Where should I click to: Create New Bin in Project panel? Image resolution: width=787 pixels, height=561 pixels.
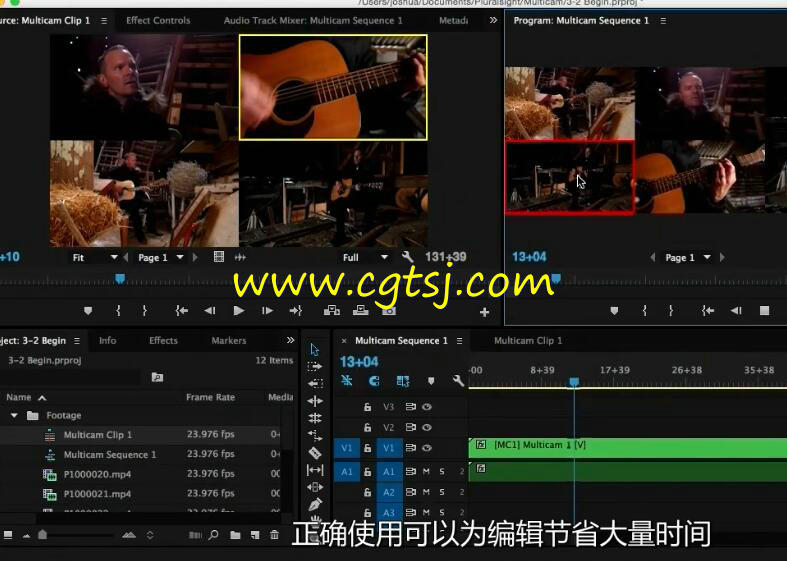coord(235,535)
